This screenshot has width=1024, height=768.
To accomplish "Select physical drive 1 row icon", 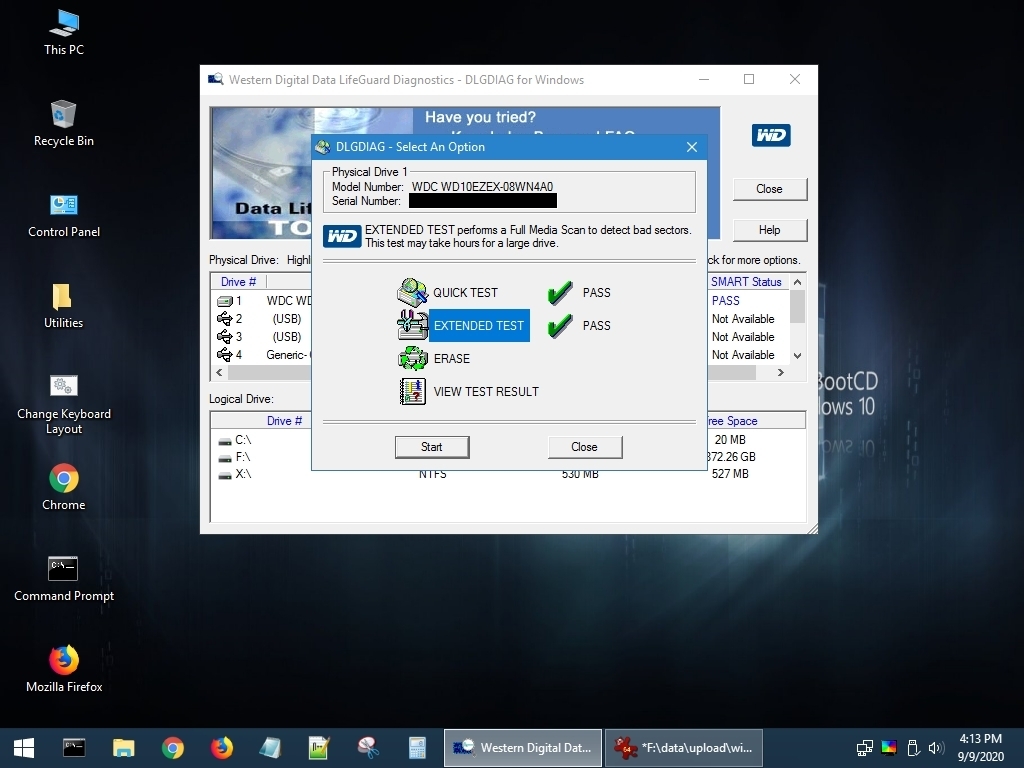I will pos(225,301).
